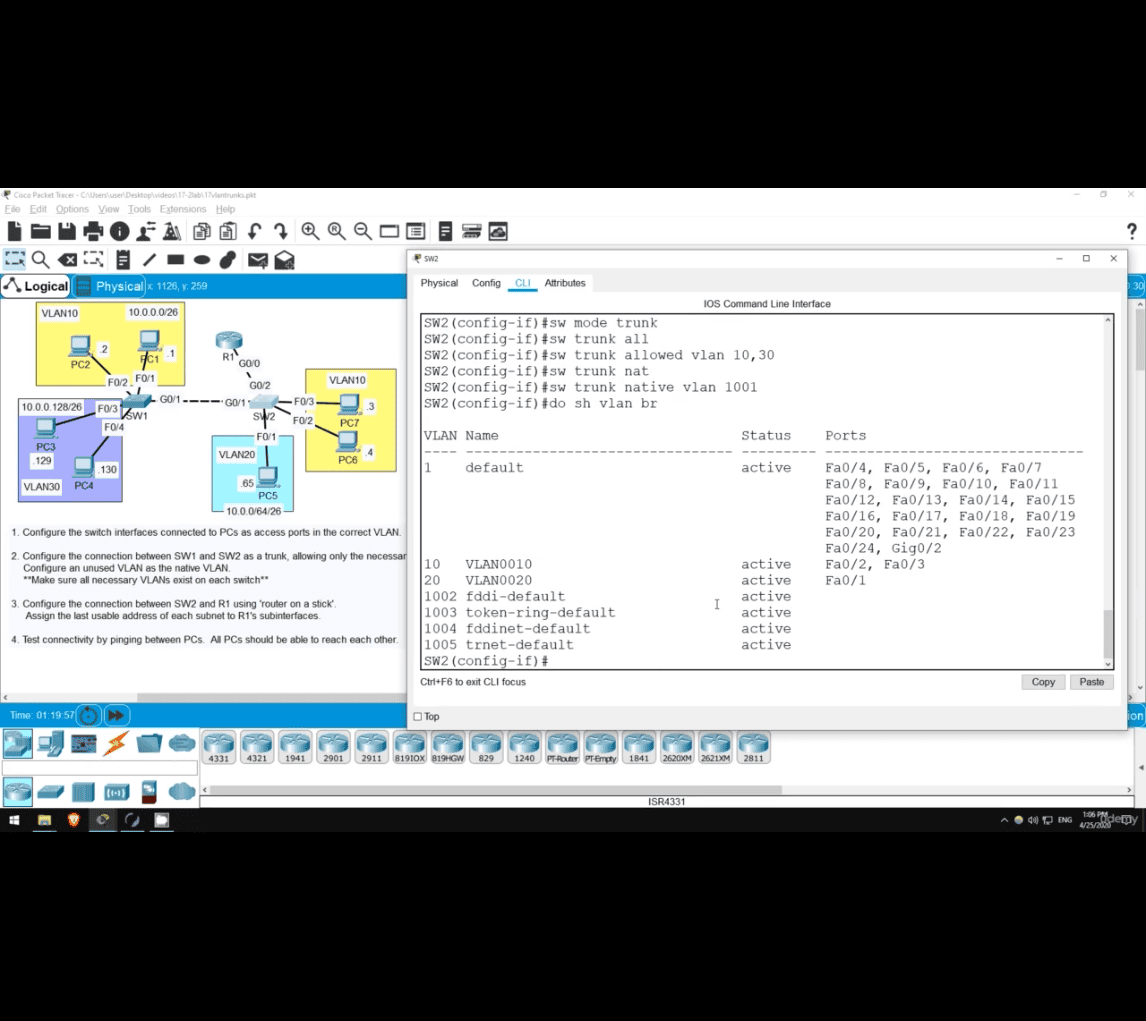Open File Explorer from taskbar
The image size is (1146, 1021).
[45, 820]
